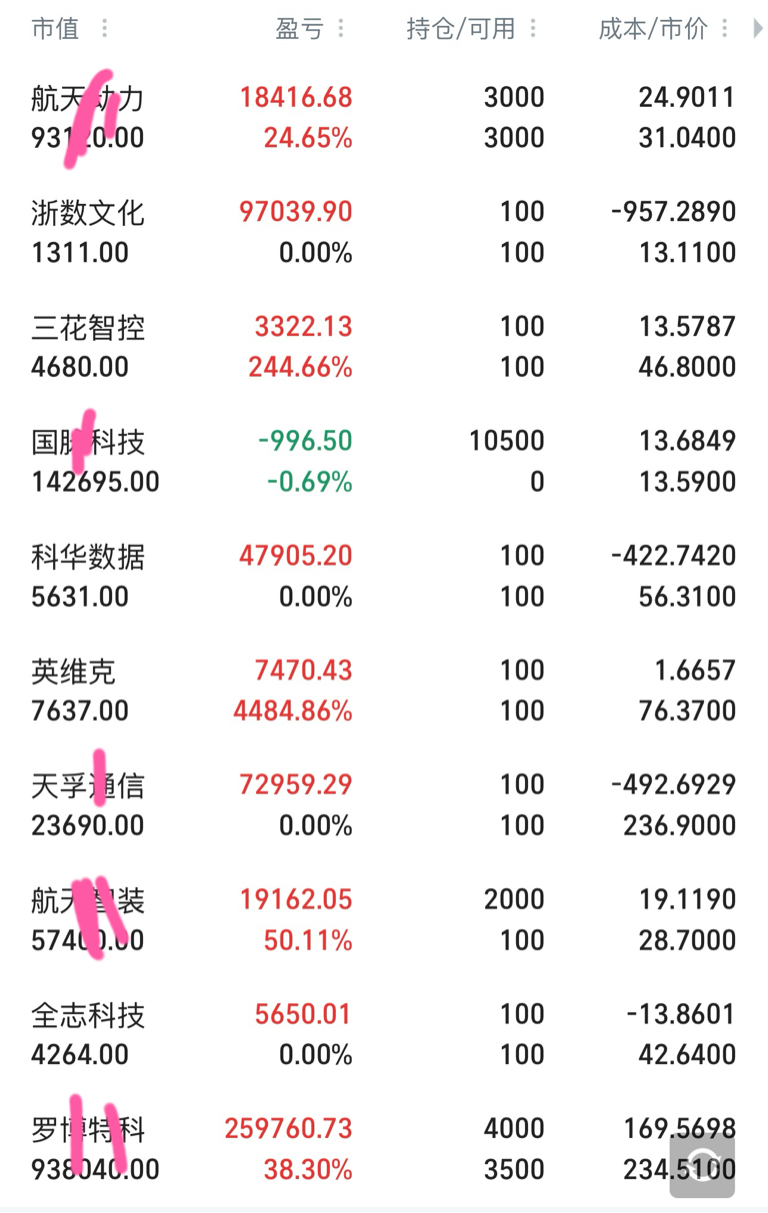Tap 英维克 profit percentage 4484.86%

pyautogui.click(x=292, y=711)
